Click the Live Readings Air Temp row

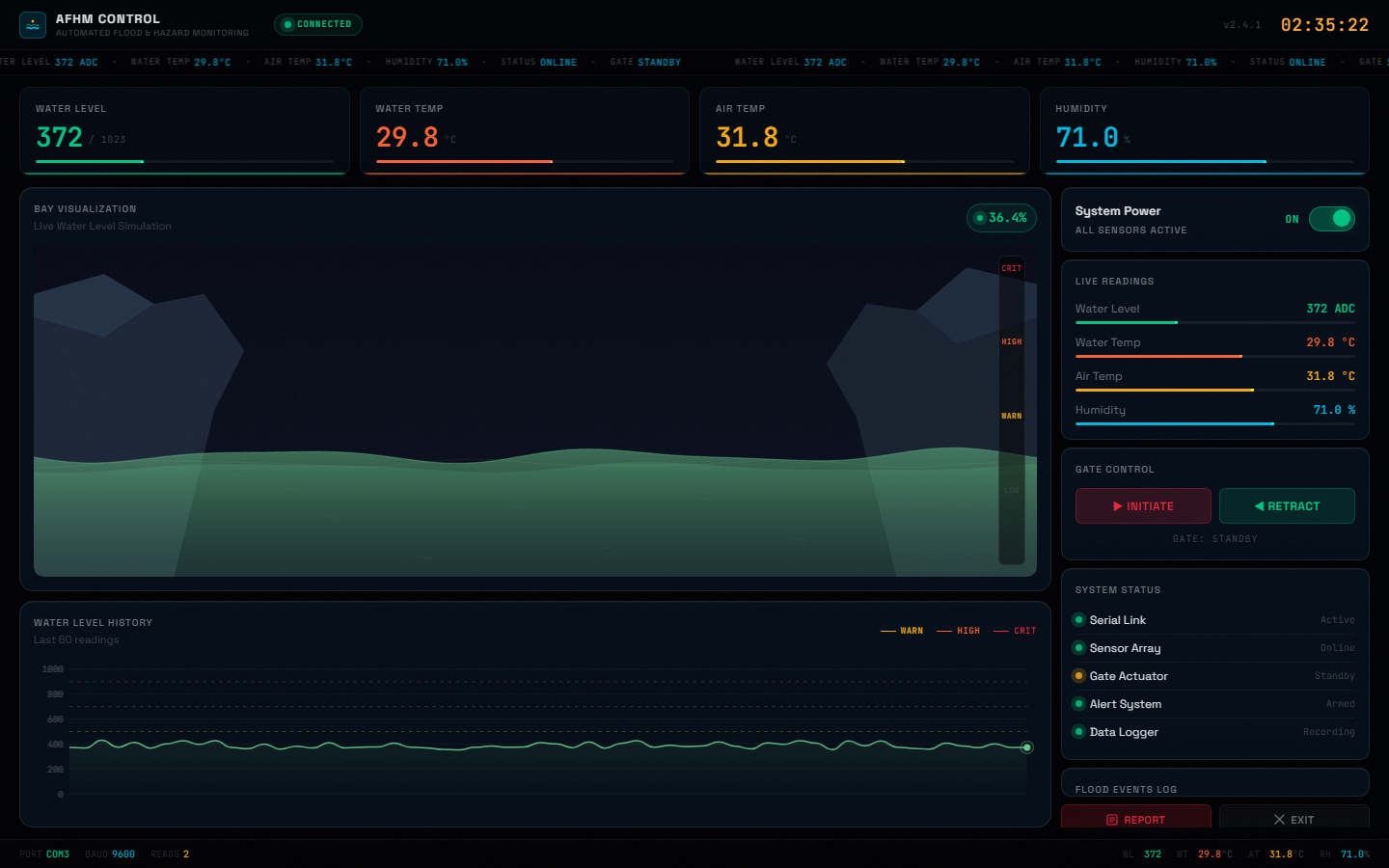tap(1215, 380)
